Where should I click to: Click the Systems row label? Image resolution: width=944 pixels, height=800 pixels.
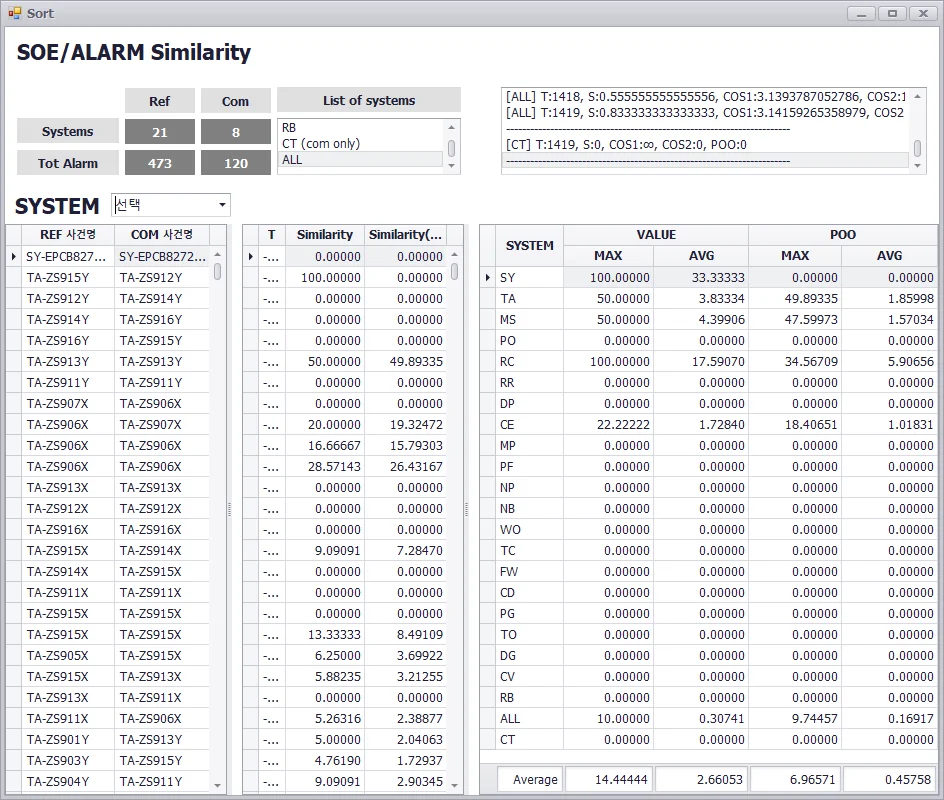point(67,131)
